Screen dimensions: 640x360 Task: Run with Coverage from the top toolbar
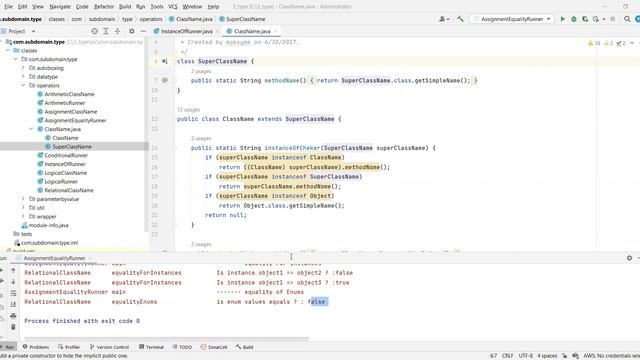pyautogui.click(x=585, y=19)
